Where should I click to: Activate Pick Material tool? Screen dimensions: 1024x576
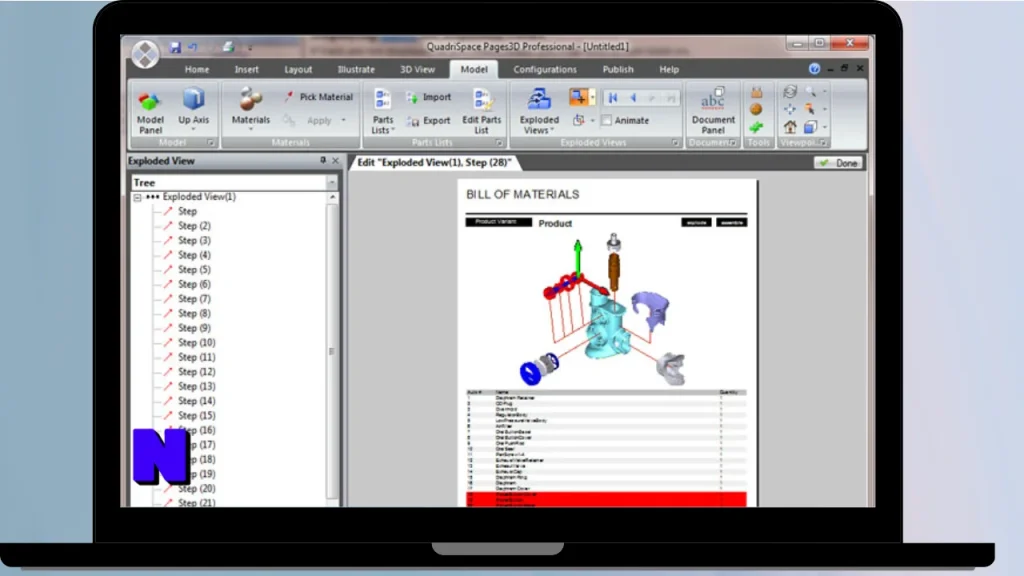point(319,97)
